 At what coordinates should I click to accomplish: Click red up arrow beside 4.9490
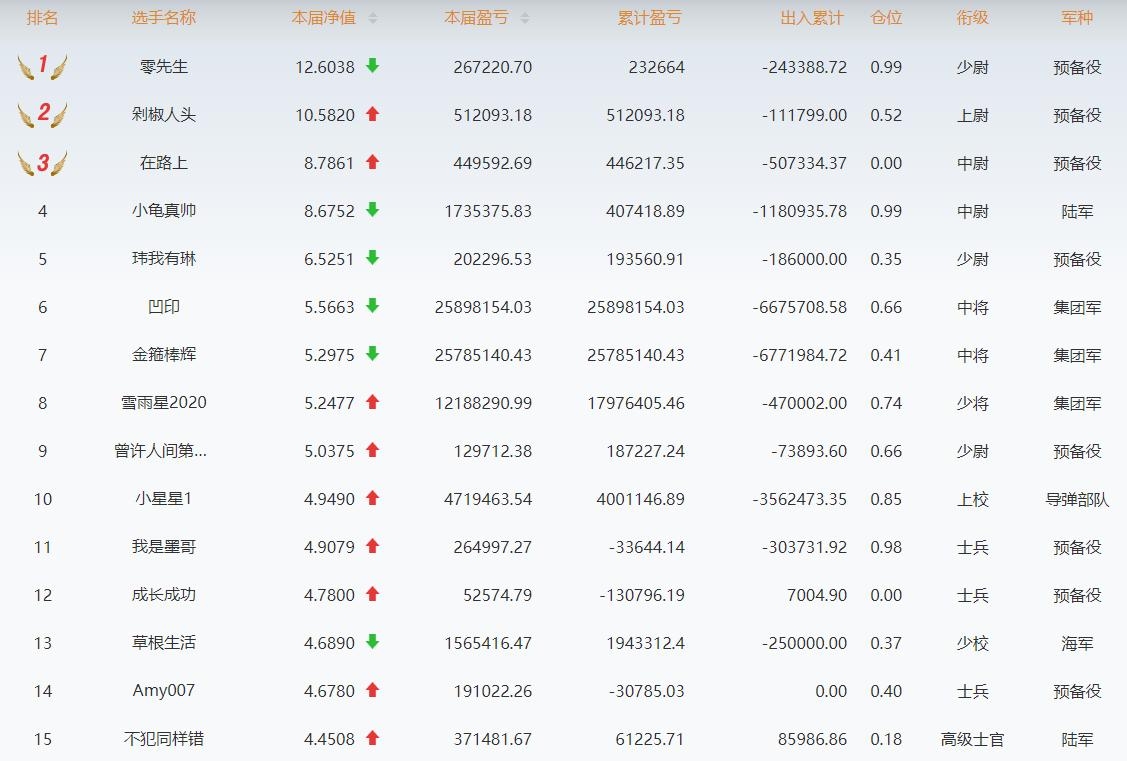[x=372, y=498]
